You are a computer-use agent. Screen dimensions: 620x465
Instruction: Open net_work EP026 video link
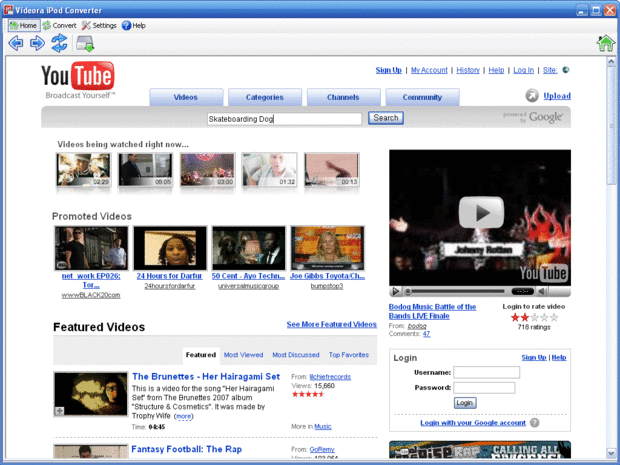tap(91, 280)
